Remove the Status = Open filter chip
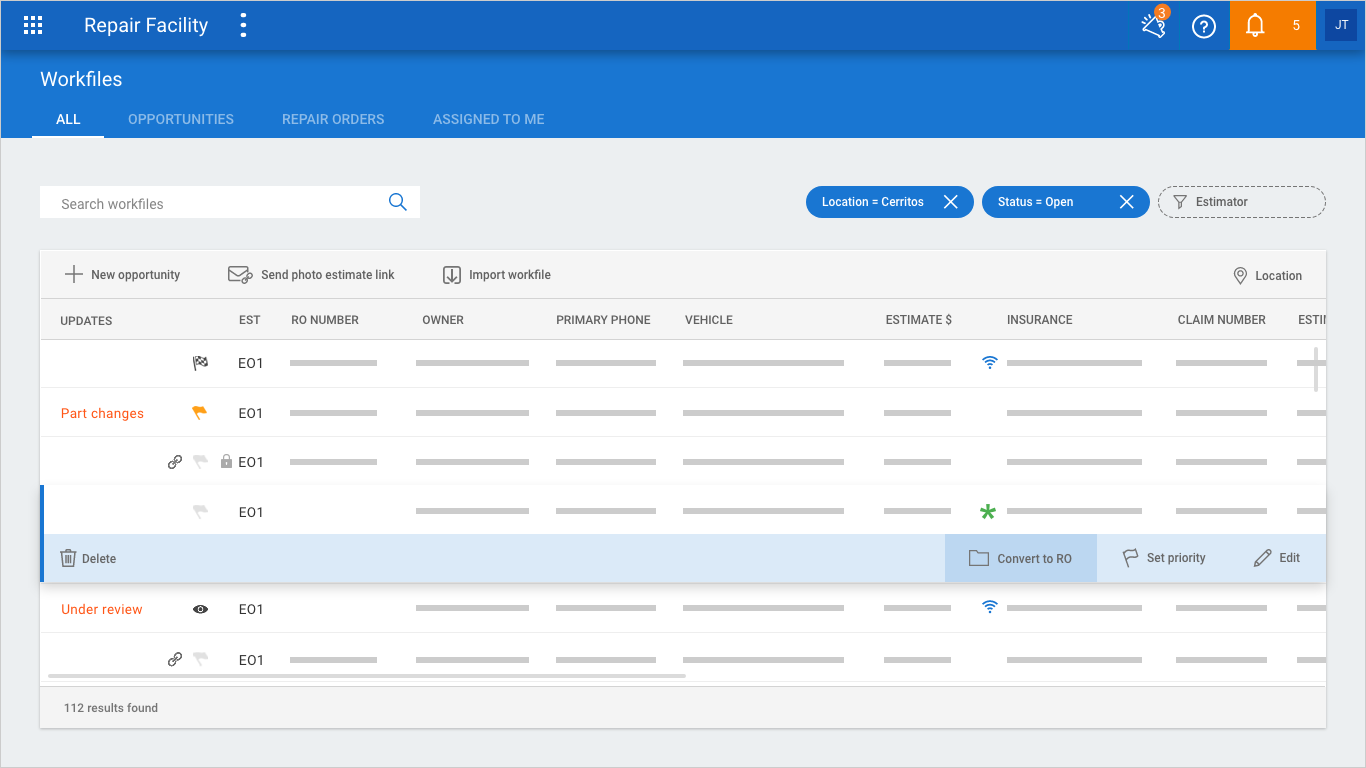 (x=1127, y=202)
